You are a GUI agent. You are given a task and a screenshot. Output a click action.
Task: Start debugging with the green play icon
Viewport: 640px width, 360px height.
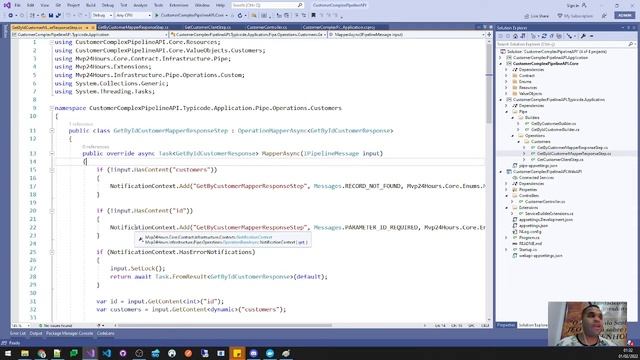pos(157,16)
